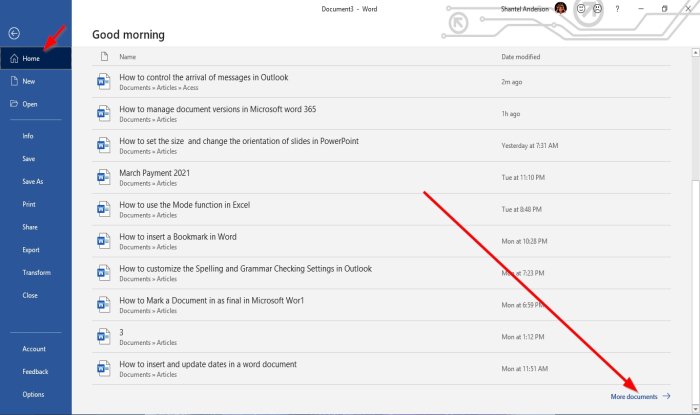Open Account settings
700x415 pixels.
click(34, 349)
